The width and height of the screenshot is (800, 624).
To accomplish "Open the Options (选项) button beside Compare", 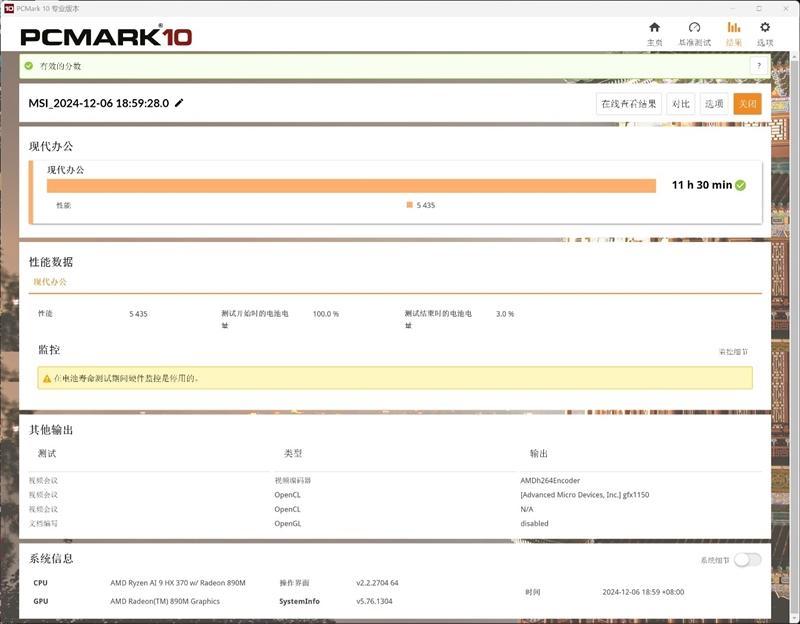I will (713, 104).
